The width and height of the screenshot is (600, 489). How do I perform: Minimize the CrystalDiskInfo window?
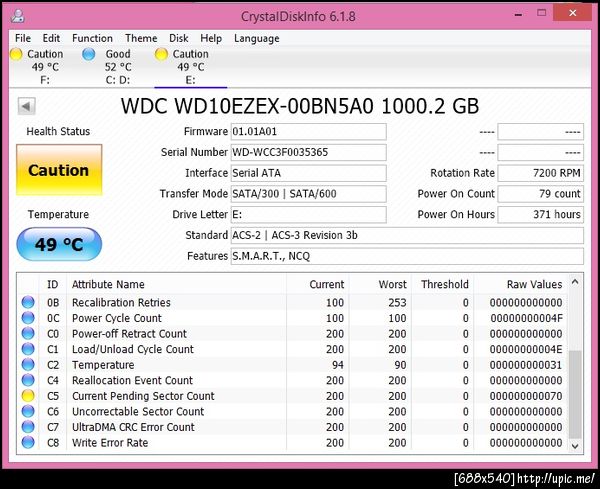pos(518,15)
